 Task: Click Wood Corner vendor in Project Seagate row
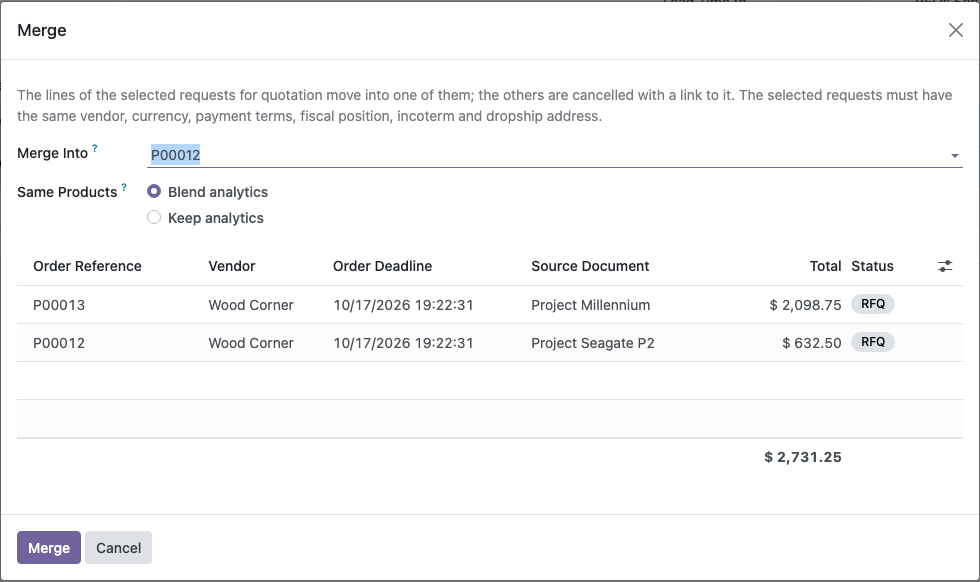click(251, 343)
